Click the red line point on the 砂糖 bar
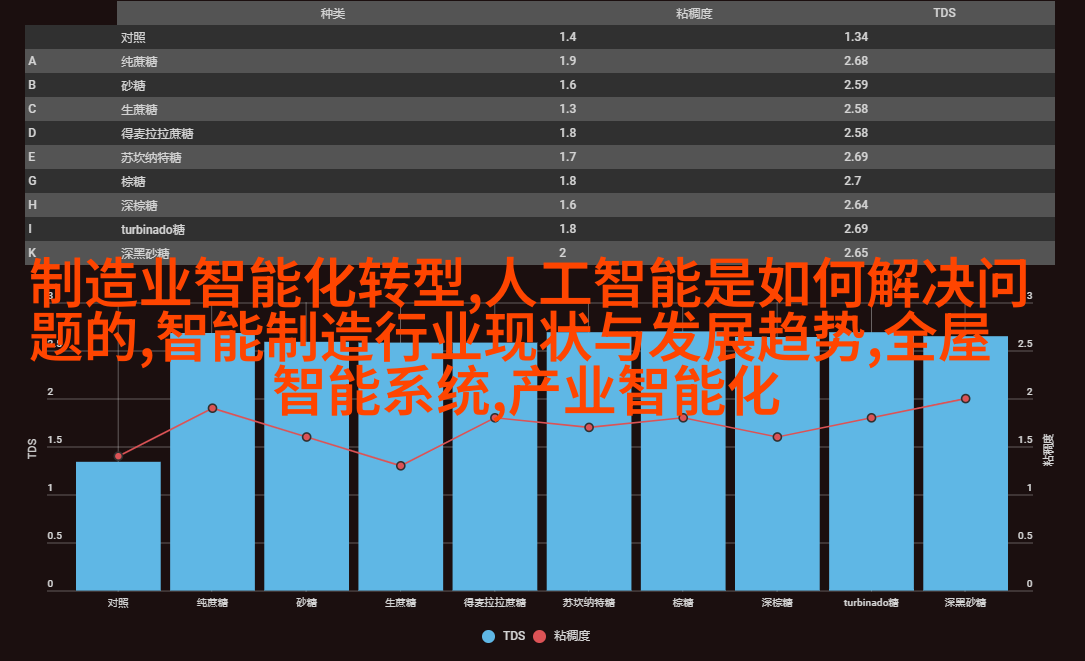1085x661 pixels. [x=307, y=437]
